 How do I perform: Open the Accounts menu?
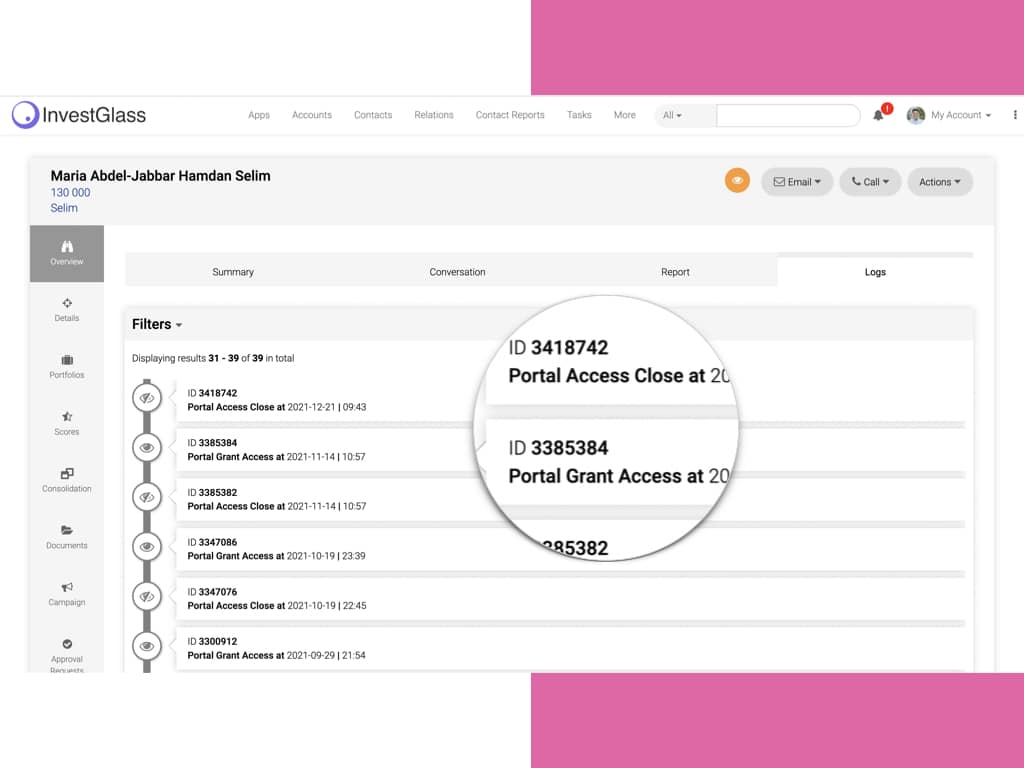[x=312, y=115]
